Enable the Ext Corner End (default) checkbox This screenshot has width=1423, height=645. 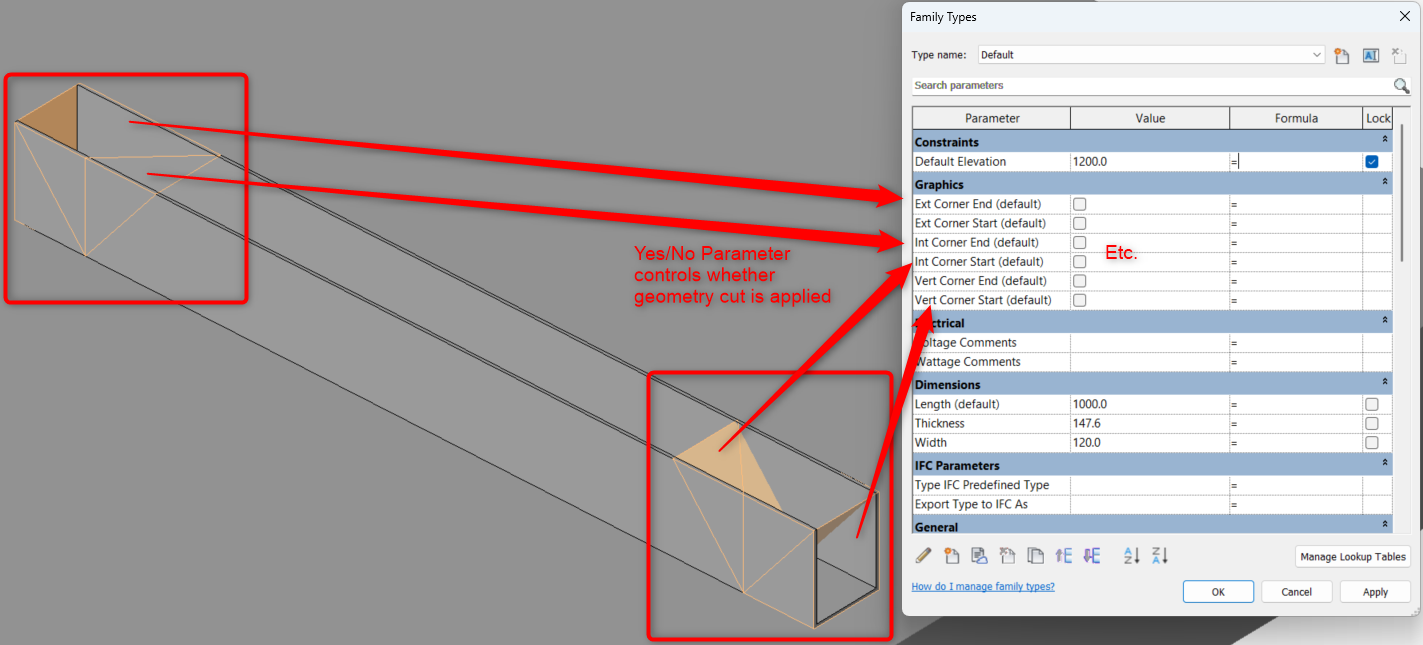pyautogui.click(x=1079, y=203)
